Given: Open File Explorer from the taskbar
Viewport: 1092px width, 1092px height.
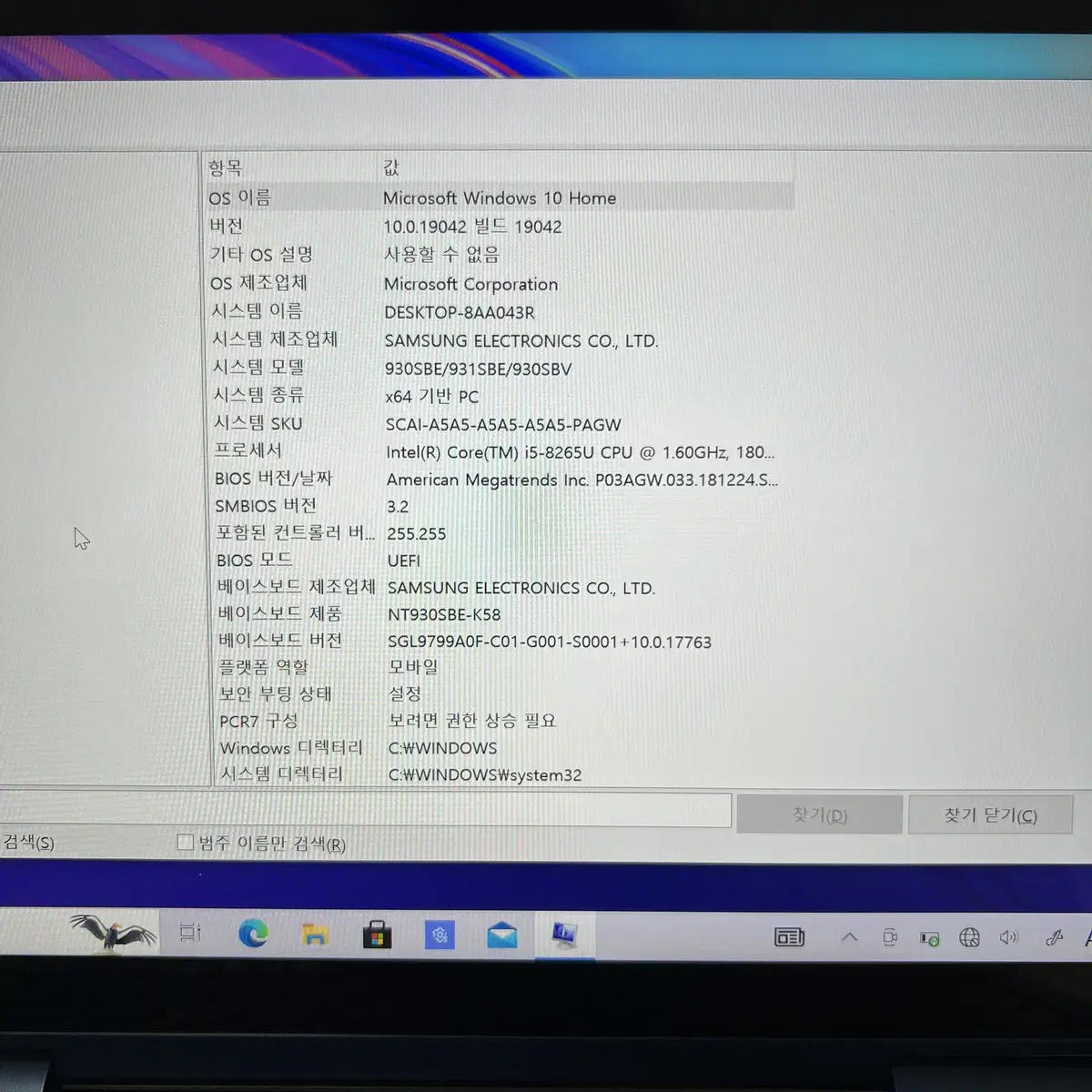Looking at the screenshot, I should (x=315, y=935).
